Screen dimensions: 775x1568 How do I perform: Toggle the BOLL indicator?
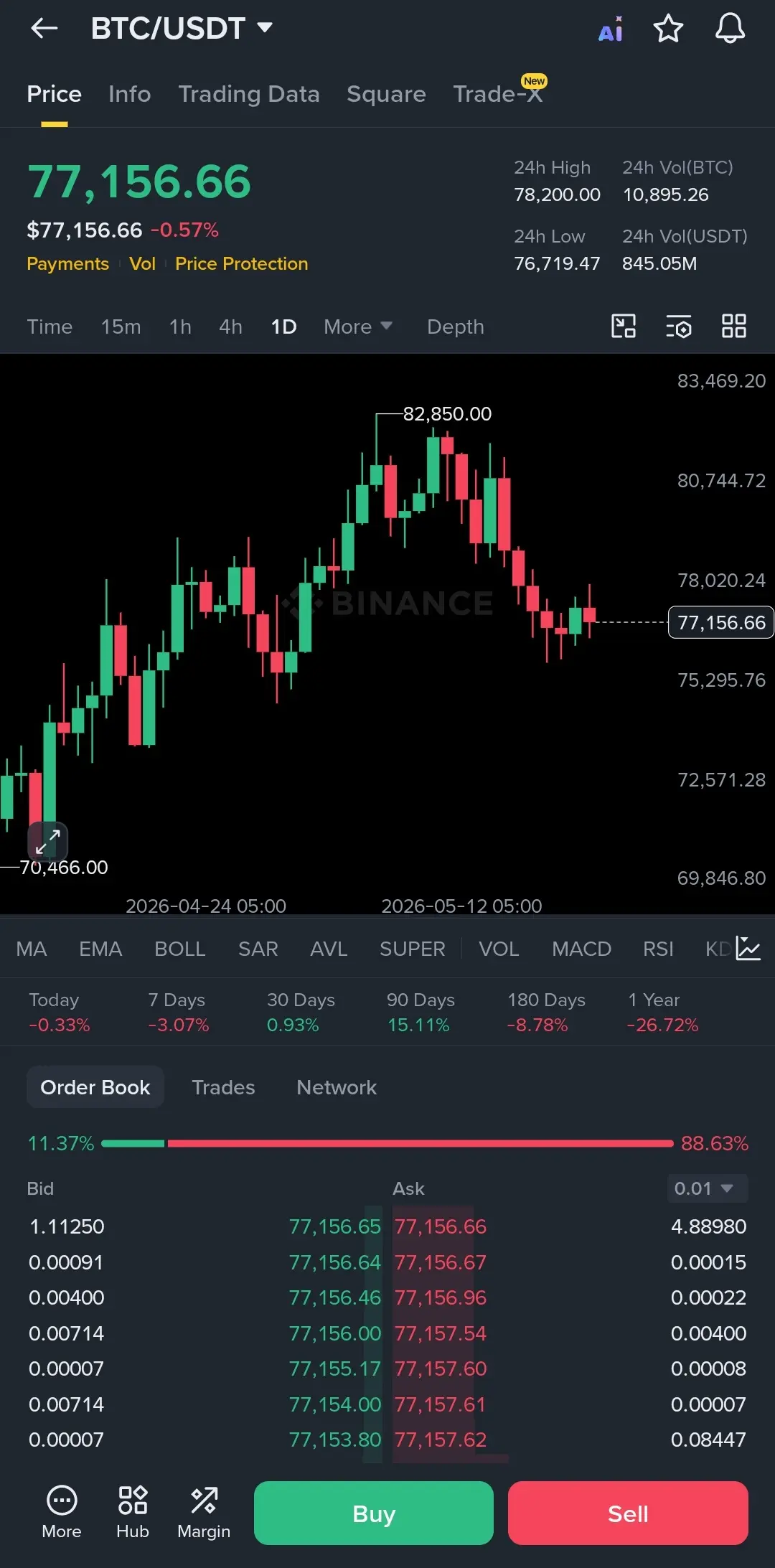(x=180, y=949)
